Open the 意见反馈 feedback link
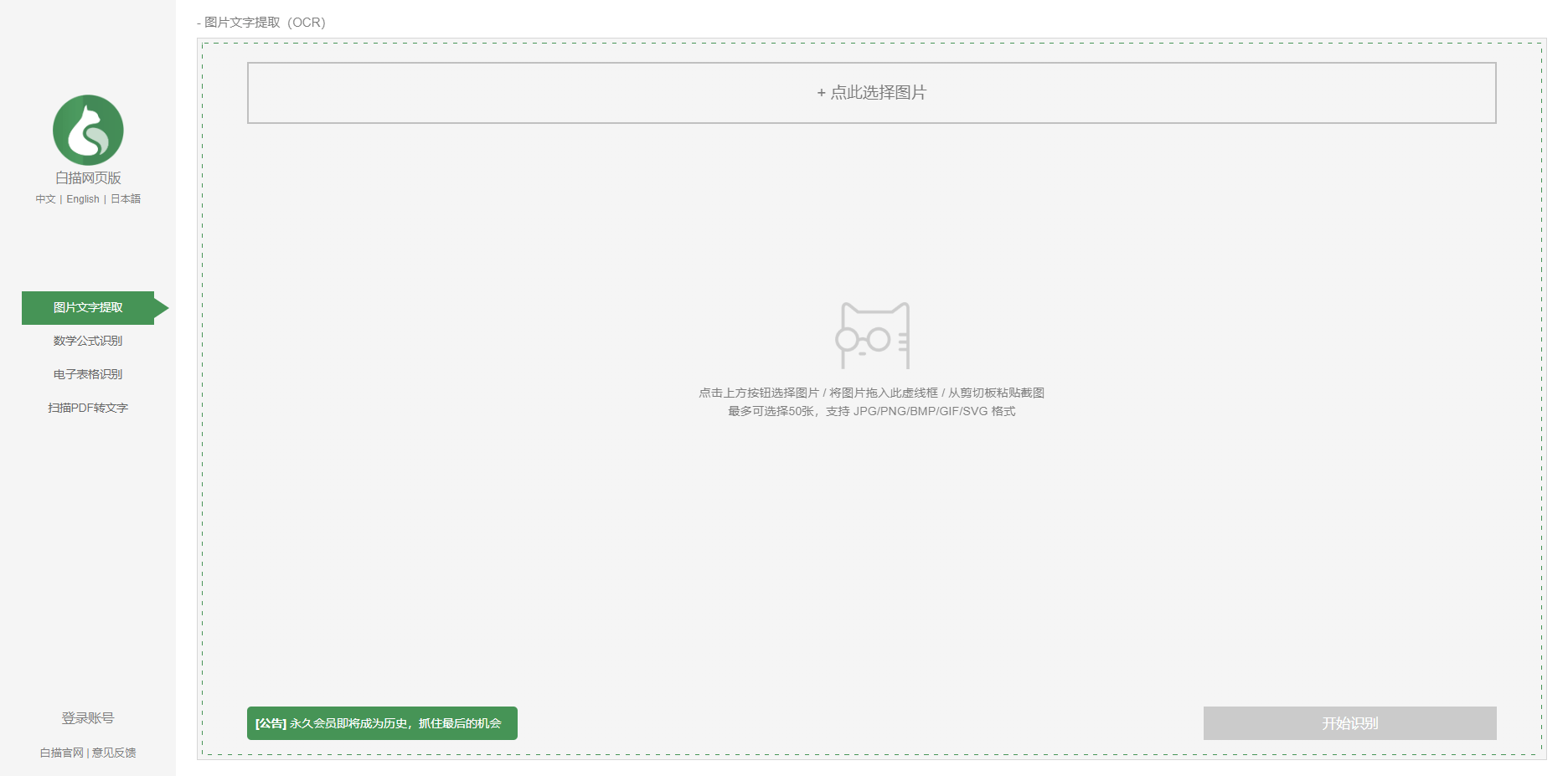1568x776 pixels. tap(114, 753)
